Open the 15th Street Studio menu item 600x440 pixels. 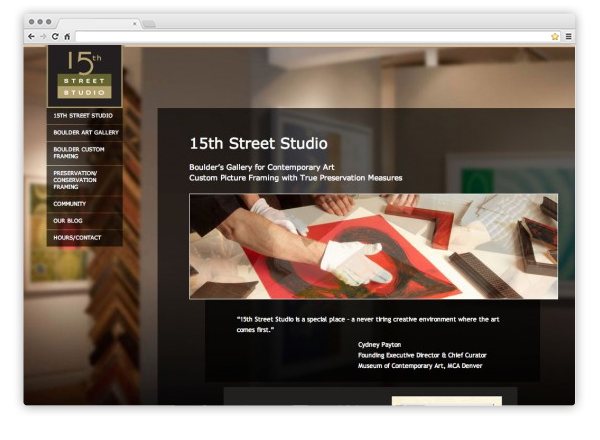(85, 116)
